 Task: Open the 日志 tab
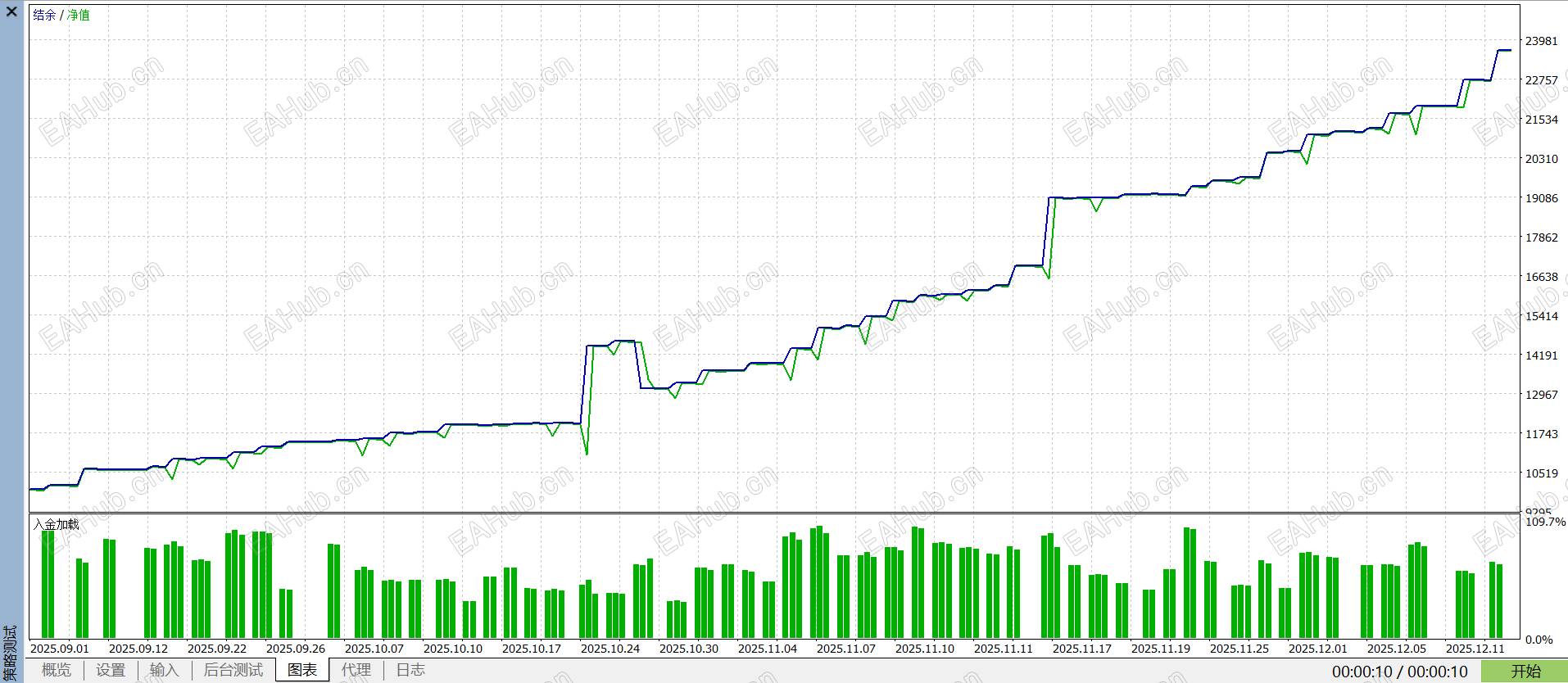[x=410, y=670]
